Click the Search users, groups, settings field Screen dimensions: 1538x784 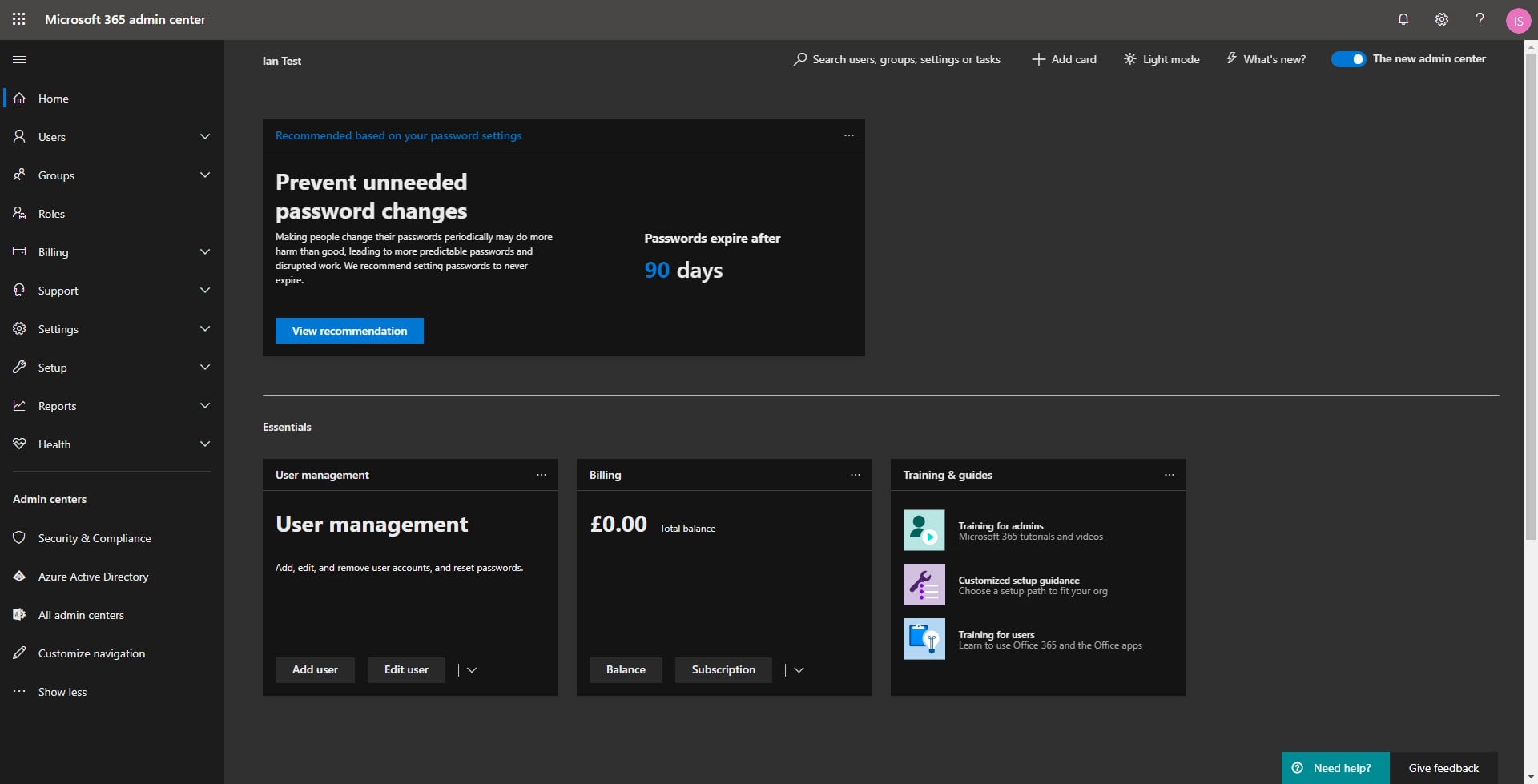click(x=896, y=58)
